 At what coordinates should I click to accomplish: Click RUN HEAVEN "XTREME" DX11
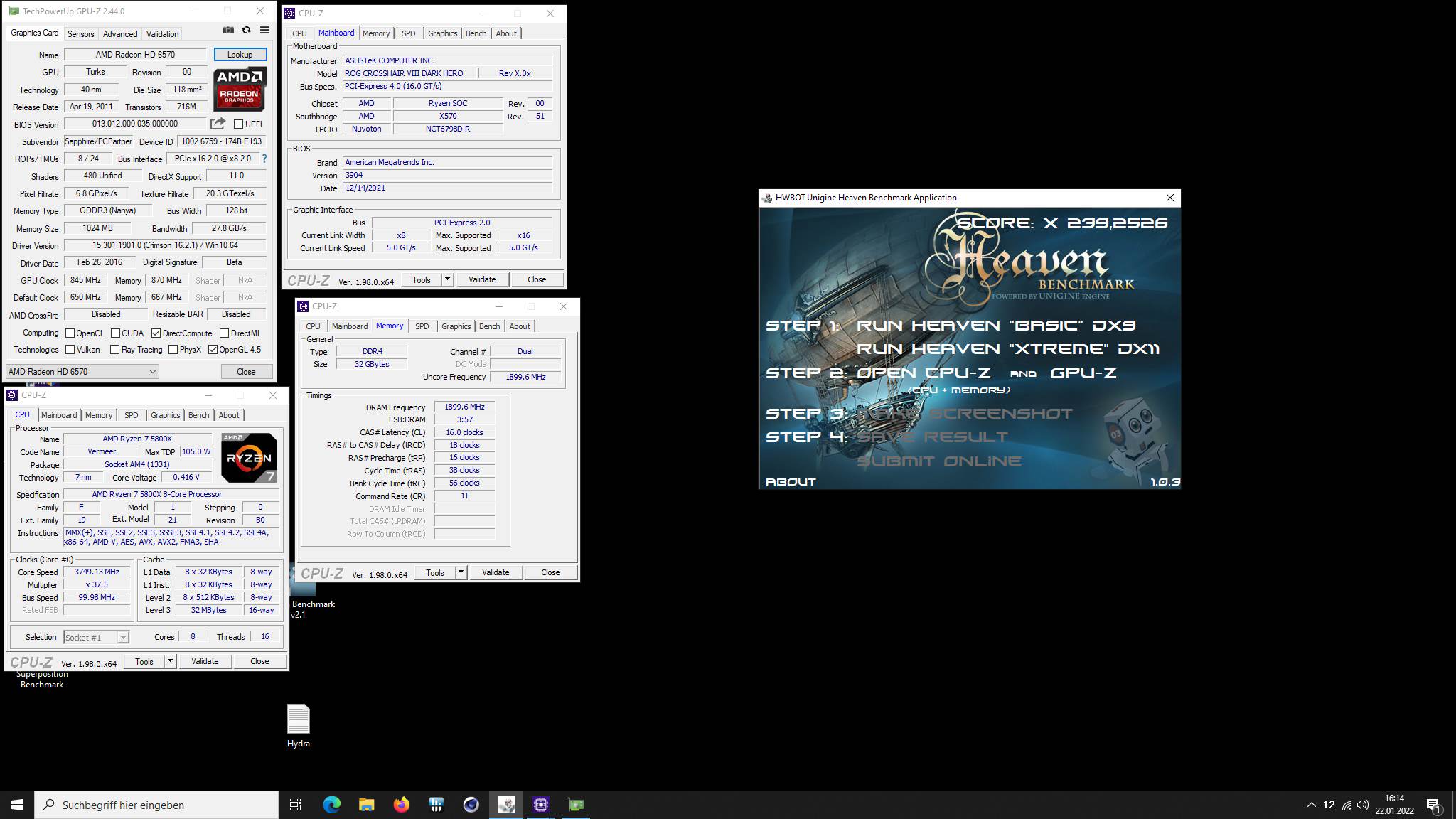point(1008,349)
